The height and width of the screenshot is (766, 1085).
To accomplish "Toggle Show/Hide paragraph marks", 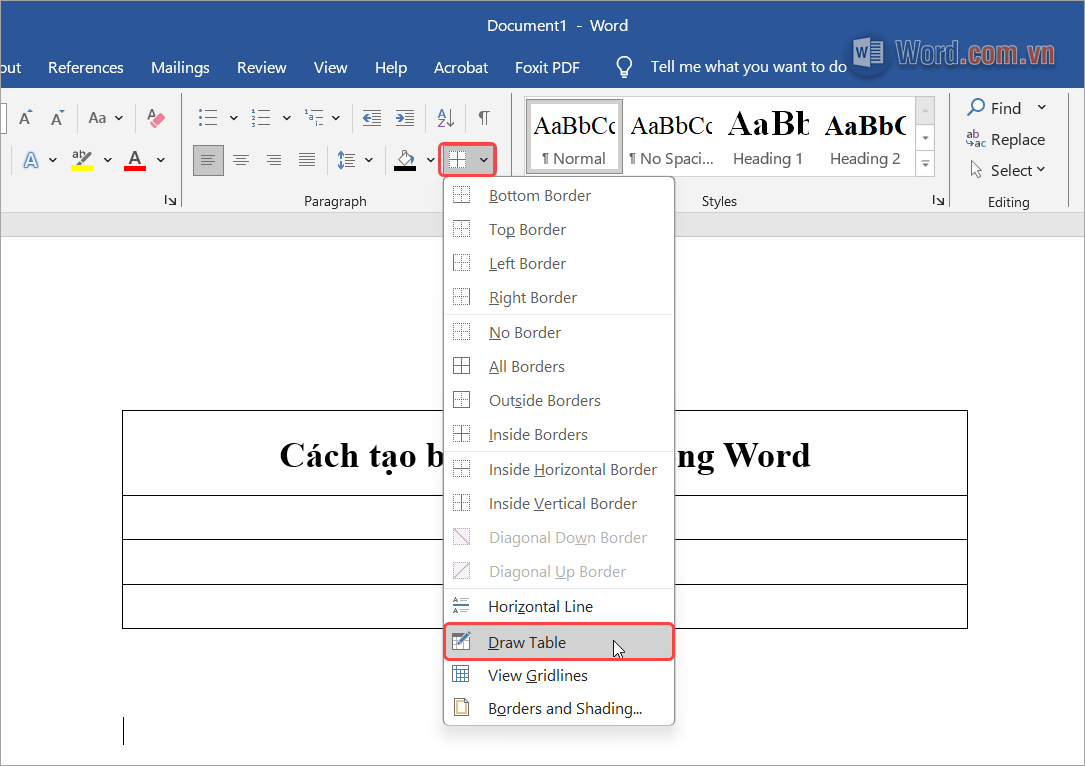I will click(484, 118).
